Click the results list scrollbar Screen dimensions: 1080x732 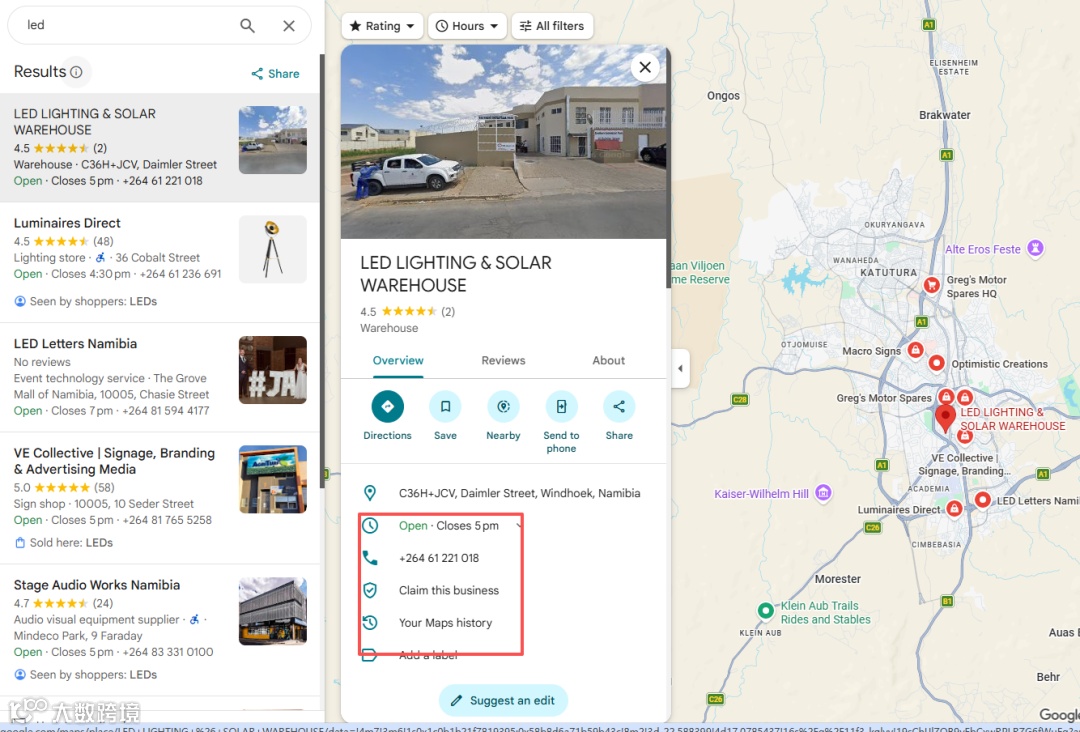click(322, 271)
